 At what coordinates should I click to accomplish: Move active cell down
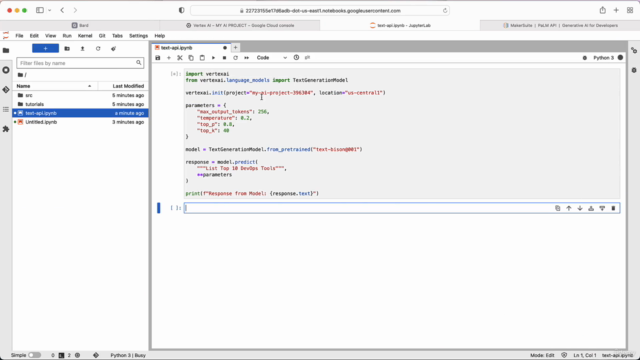pyautogui.click(x=580, y=208)
